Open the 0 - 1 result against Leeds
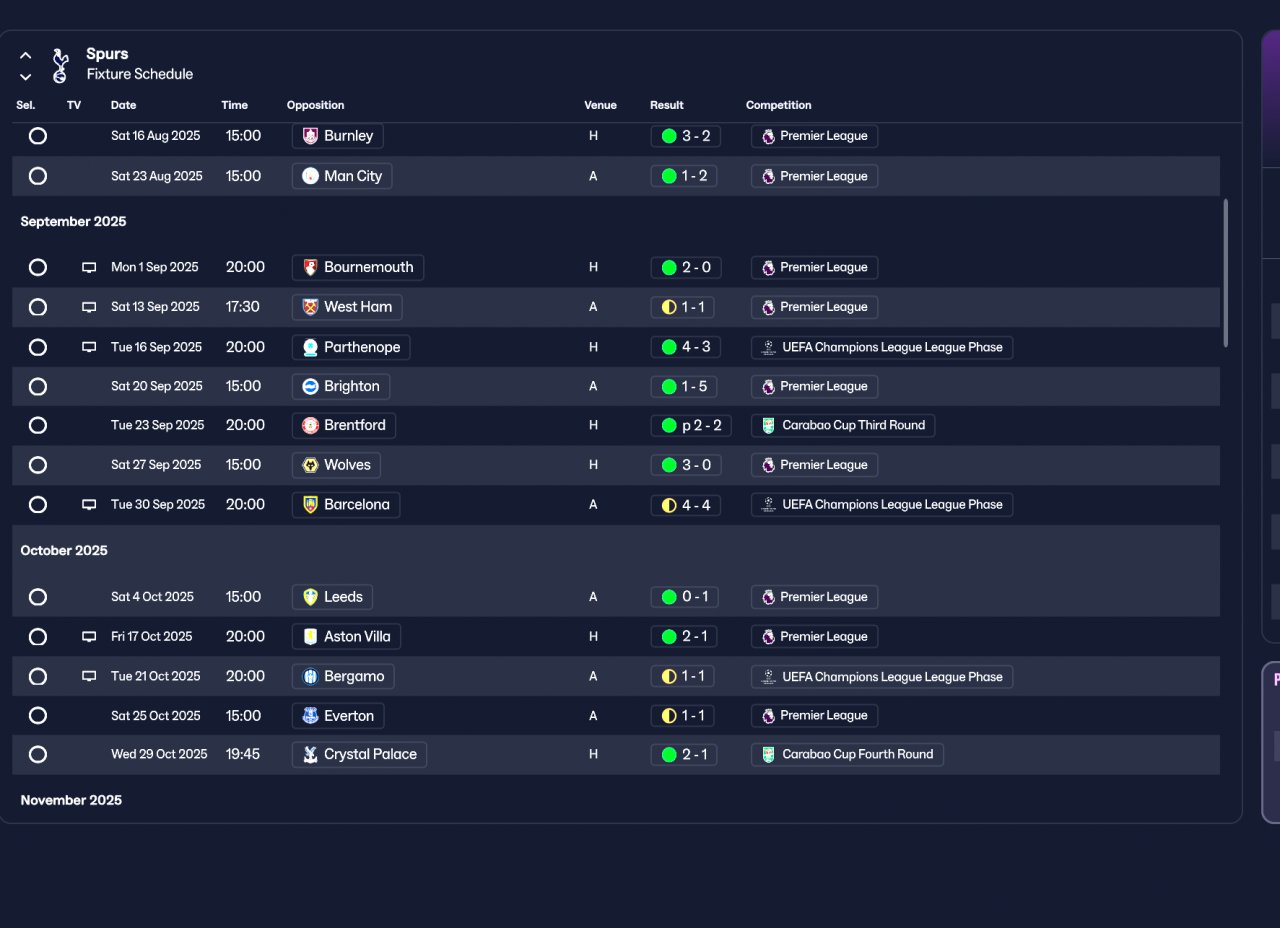This screenshot has width=1280, height=928. [685, 597]
